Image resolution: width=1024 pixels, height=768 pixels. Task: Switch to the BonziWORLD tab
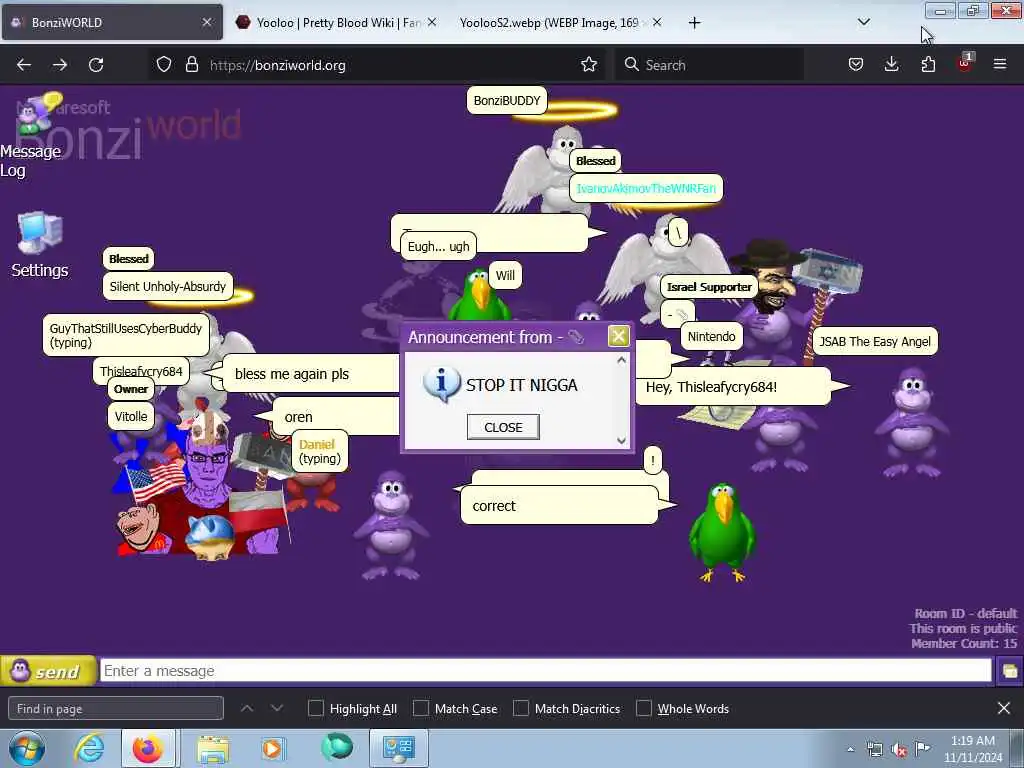(112, 22)
